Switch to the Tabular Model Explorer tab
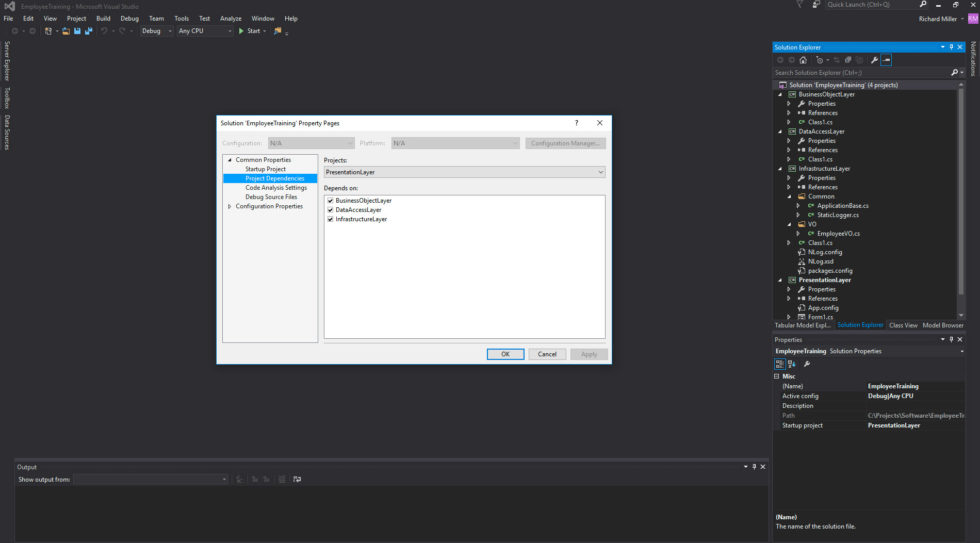The height and width of the screenshot is (543, 980). (x=803, y=326)
